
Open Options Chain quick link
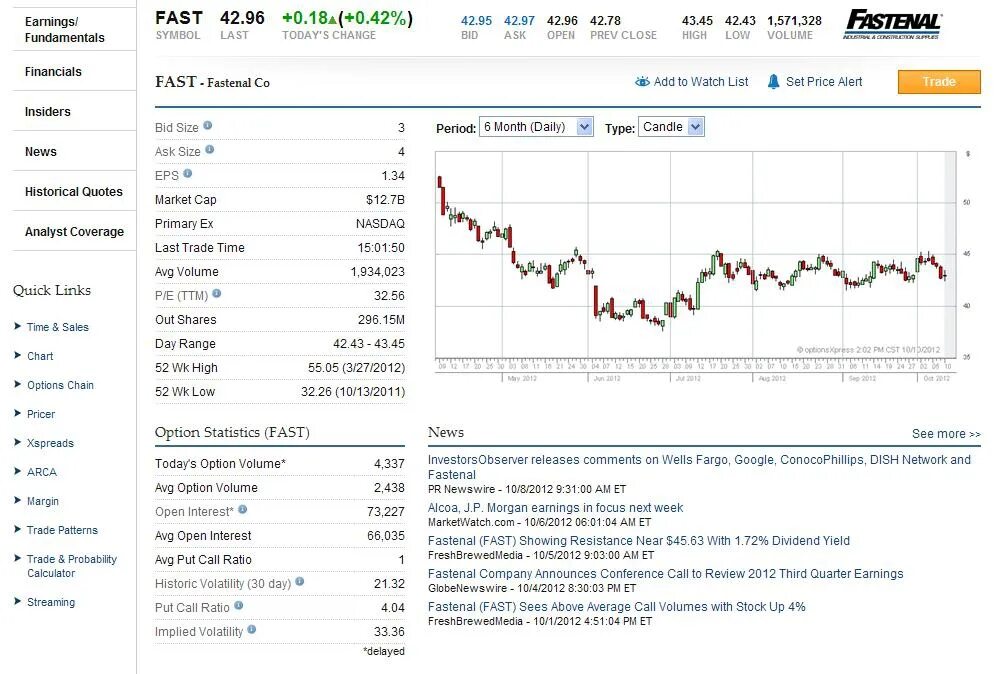60,385
